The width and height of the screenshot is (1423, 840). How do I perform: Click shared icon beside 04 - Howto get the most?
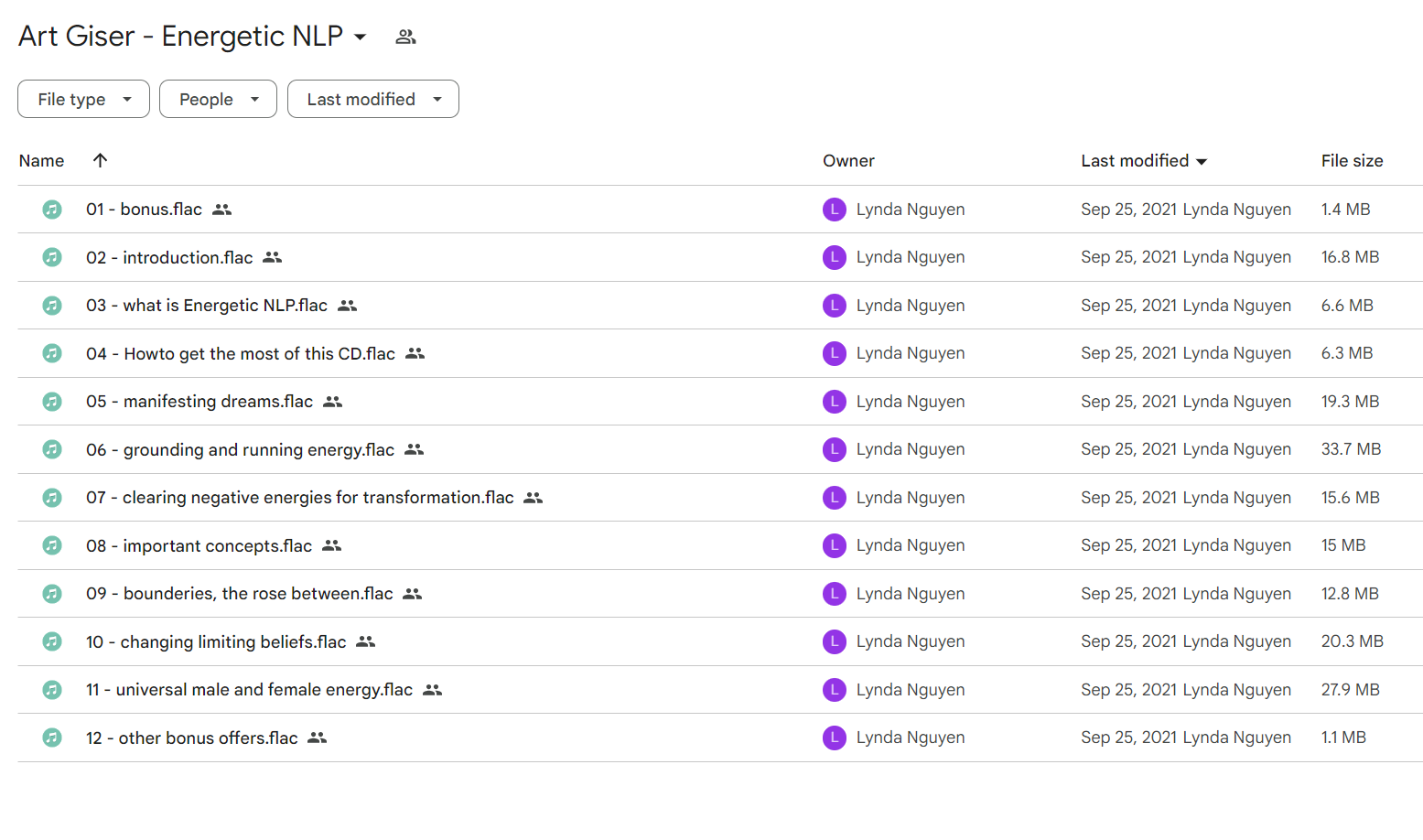tap(415, 353)
